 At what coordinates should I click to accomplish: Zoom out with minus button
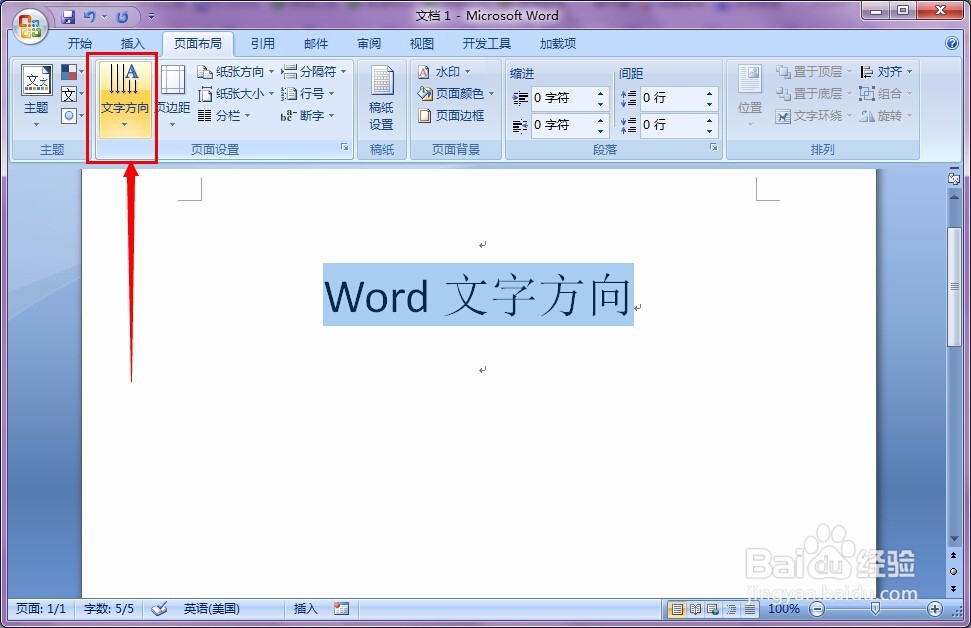point(817,609)
